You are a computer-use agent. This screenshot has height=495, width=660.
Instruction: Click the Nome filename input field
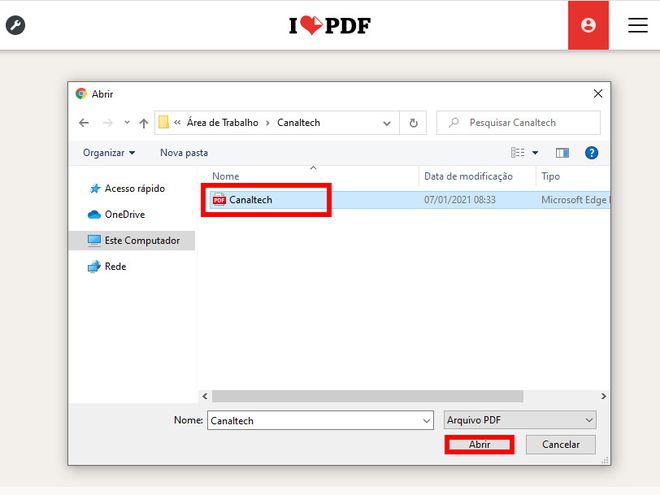320,420
